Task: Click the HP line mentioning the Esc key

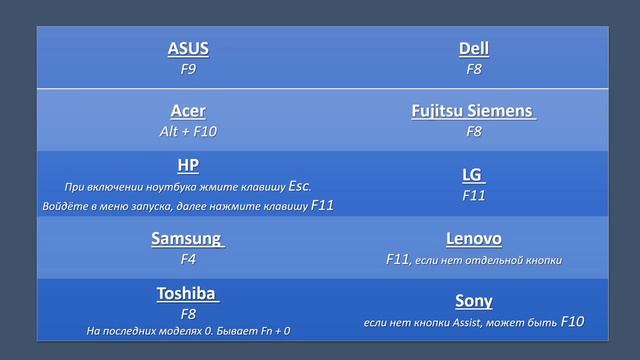Action: coord(188,186)
